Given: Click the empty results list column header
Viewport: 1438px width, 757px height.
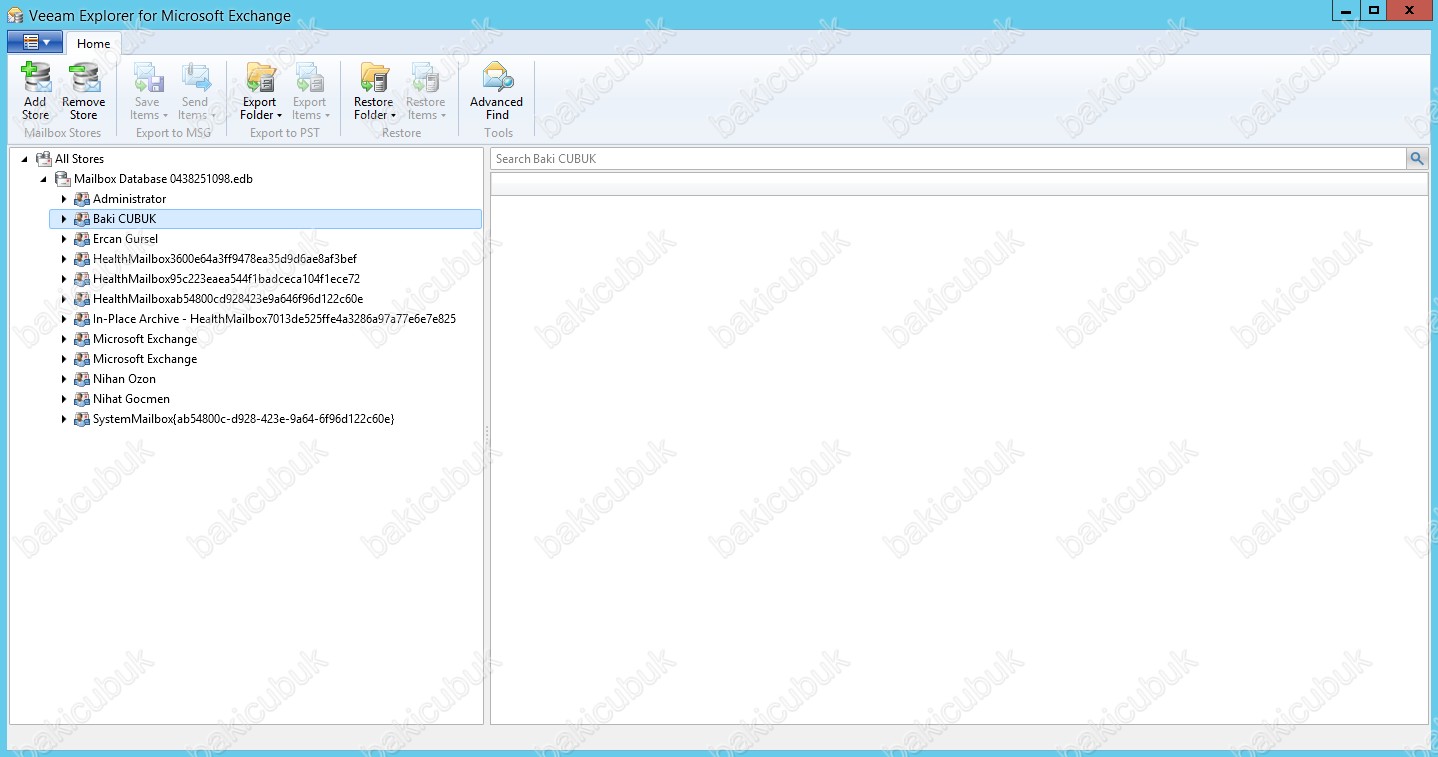Looking at the screenshot, I should (x=959, y=184).
